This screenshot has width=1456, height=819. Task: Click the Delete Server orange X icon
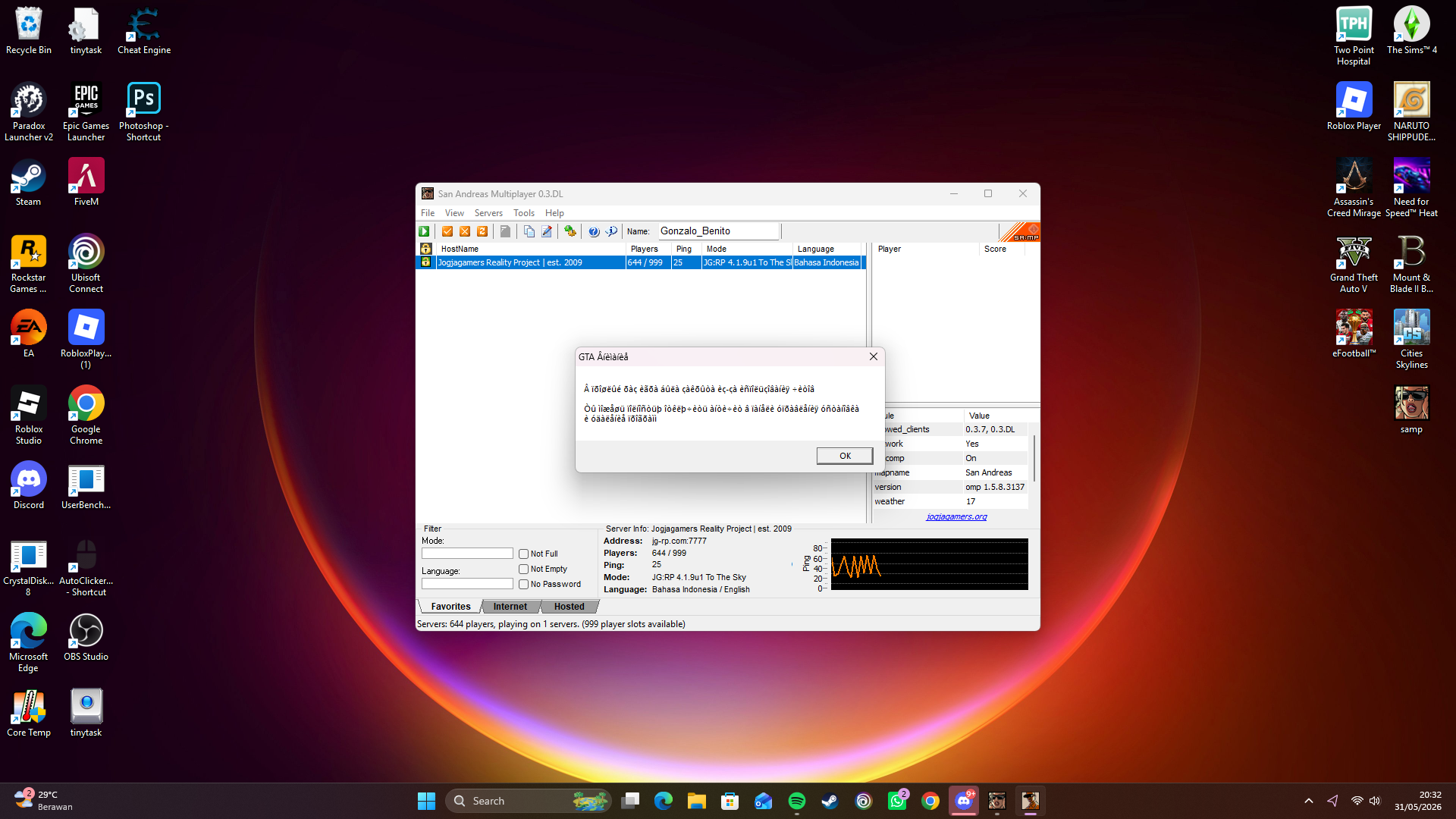click(x=465, y=231)
